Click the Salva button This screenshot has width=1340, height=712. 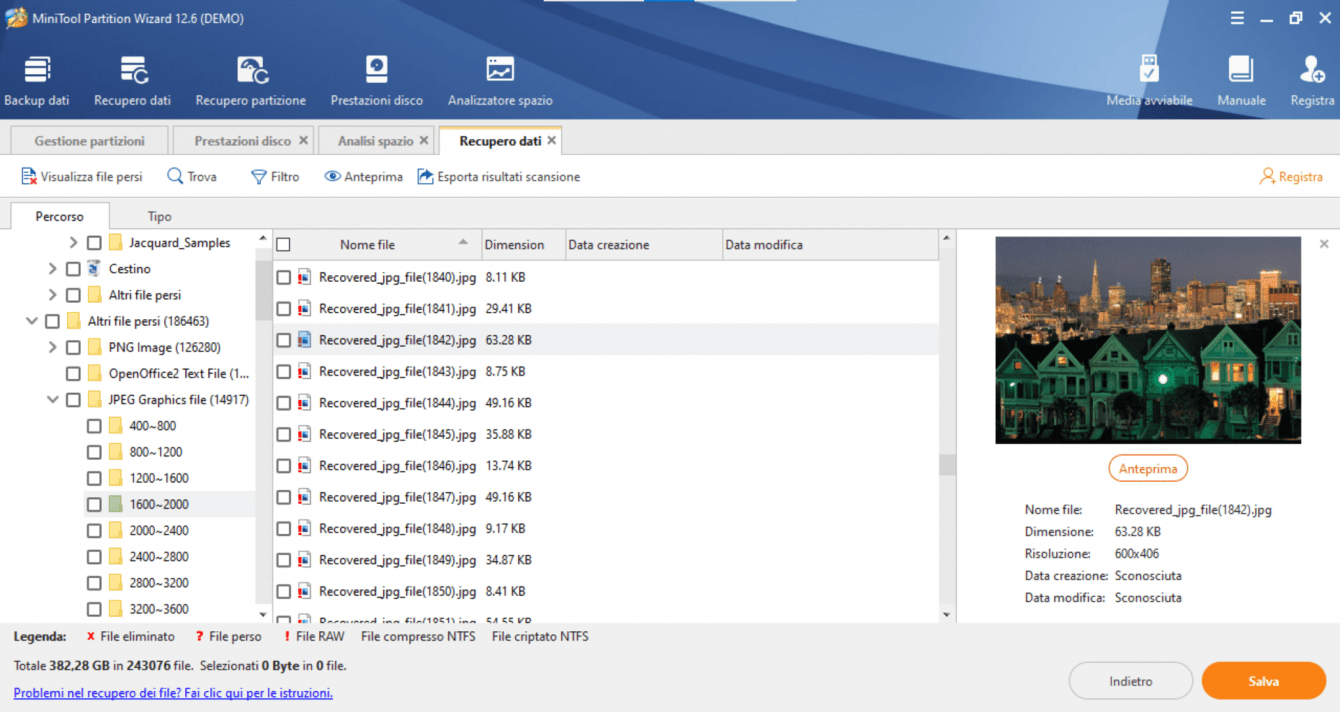pyautogui.click(x=1263, y=681)
